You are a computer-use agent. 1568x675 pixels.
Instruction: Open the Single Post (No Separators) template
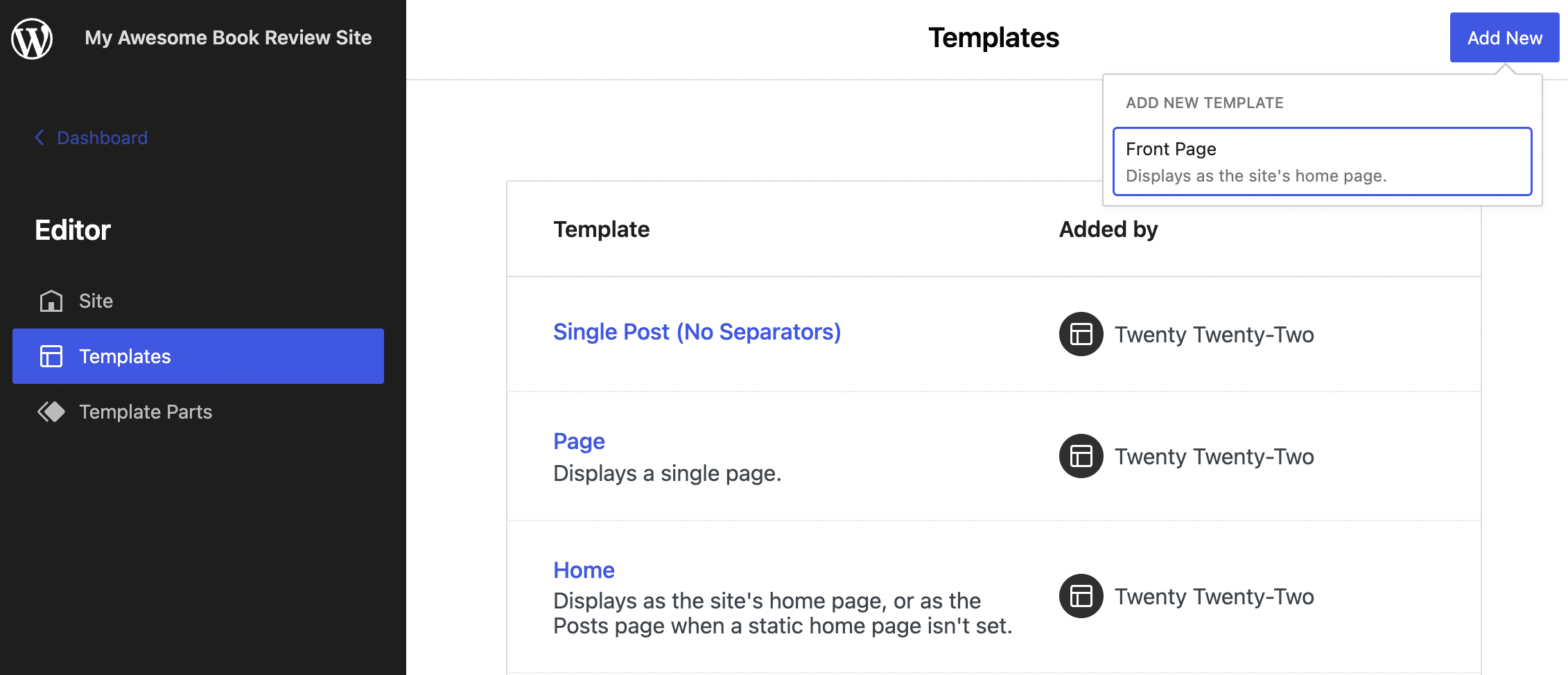pos(697,332)
